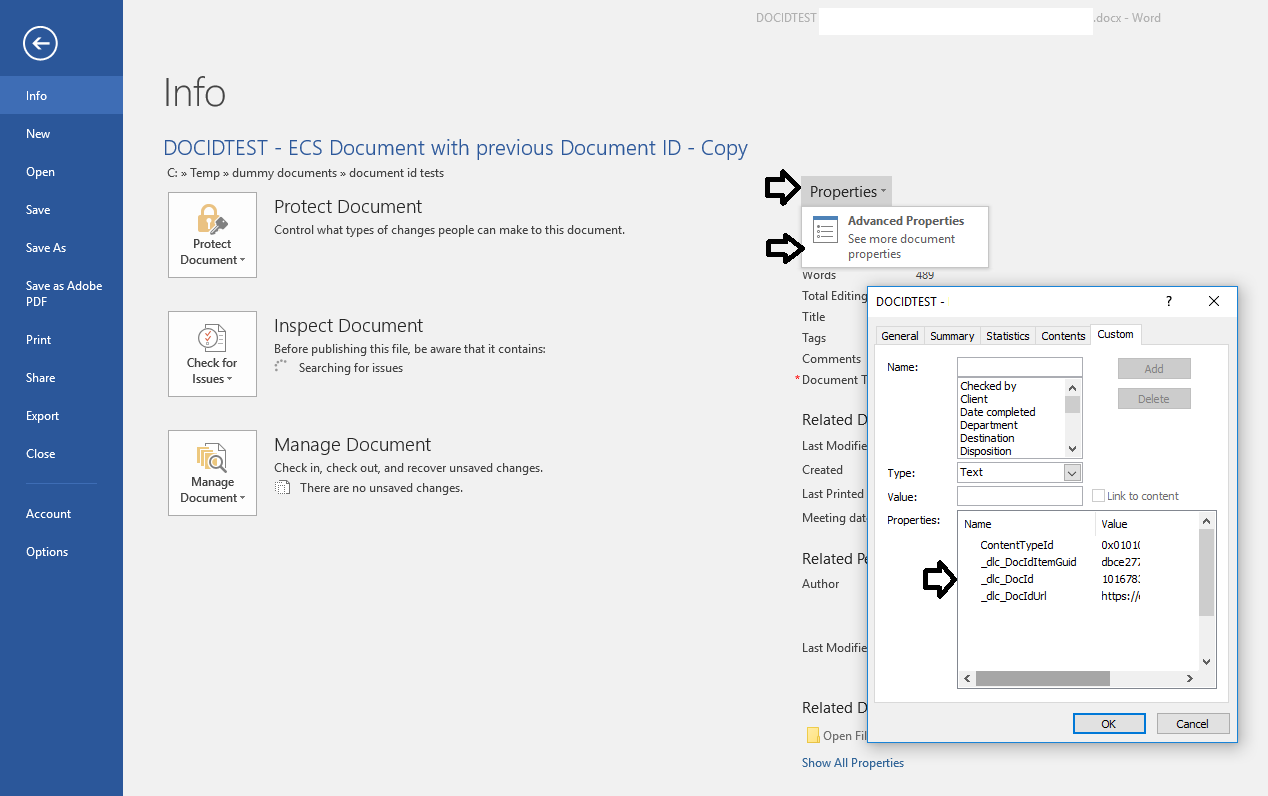Viewport: 1268px width, 796px height.
Task: Click the Add button
Action: click(1154, 369)
